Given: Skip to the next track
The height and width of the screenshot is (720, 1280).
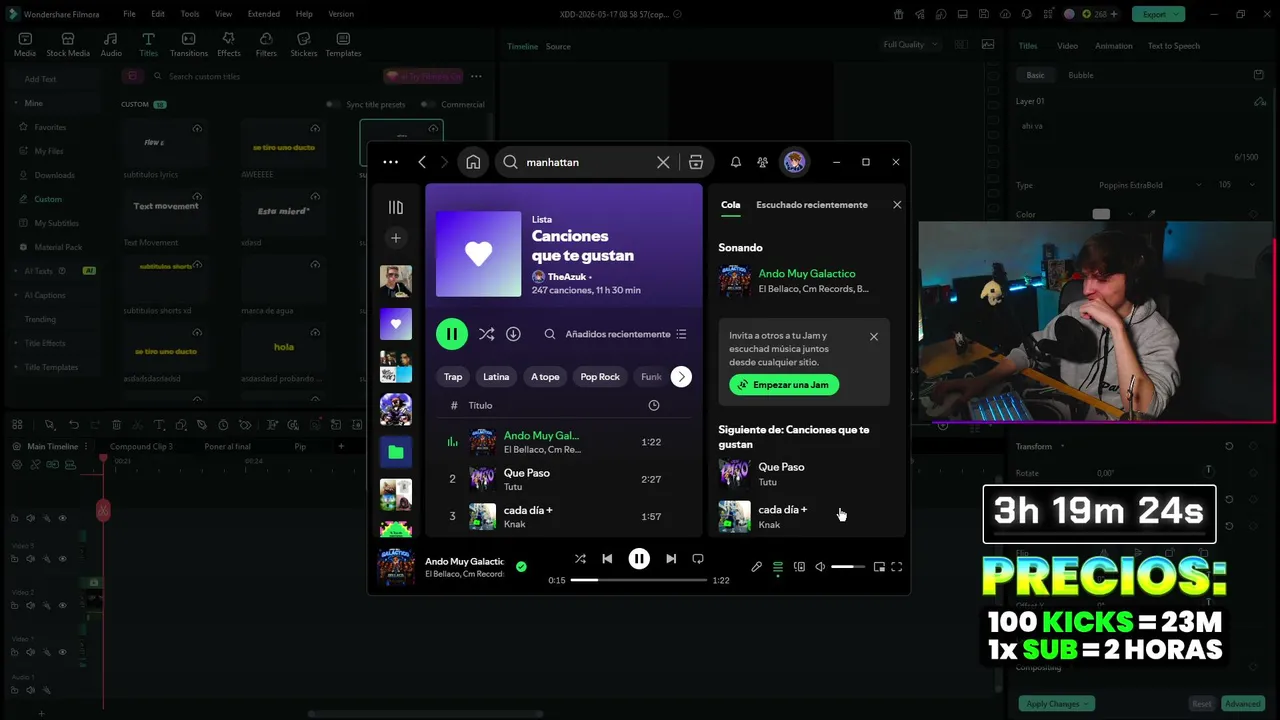Looking at the screenshot, I should pos(671,559).
